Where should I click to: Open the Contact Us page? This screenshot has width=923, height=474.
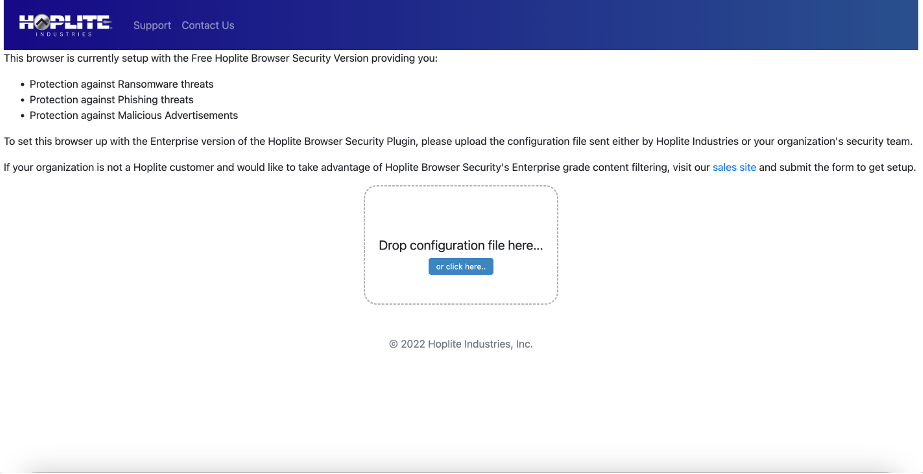click(x=208, y=25)
